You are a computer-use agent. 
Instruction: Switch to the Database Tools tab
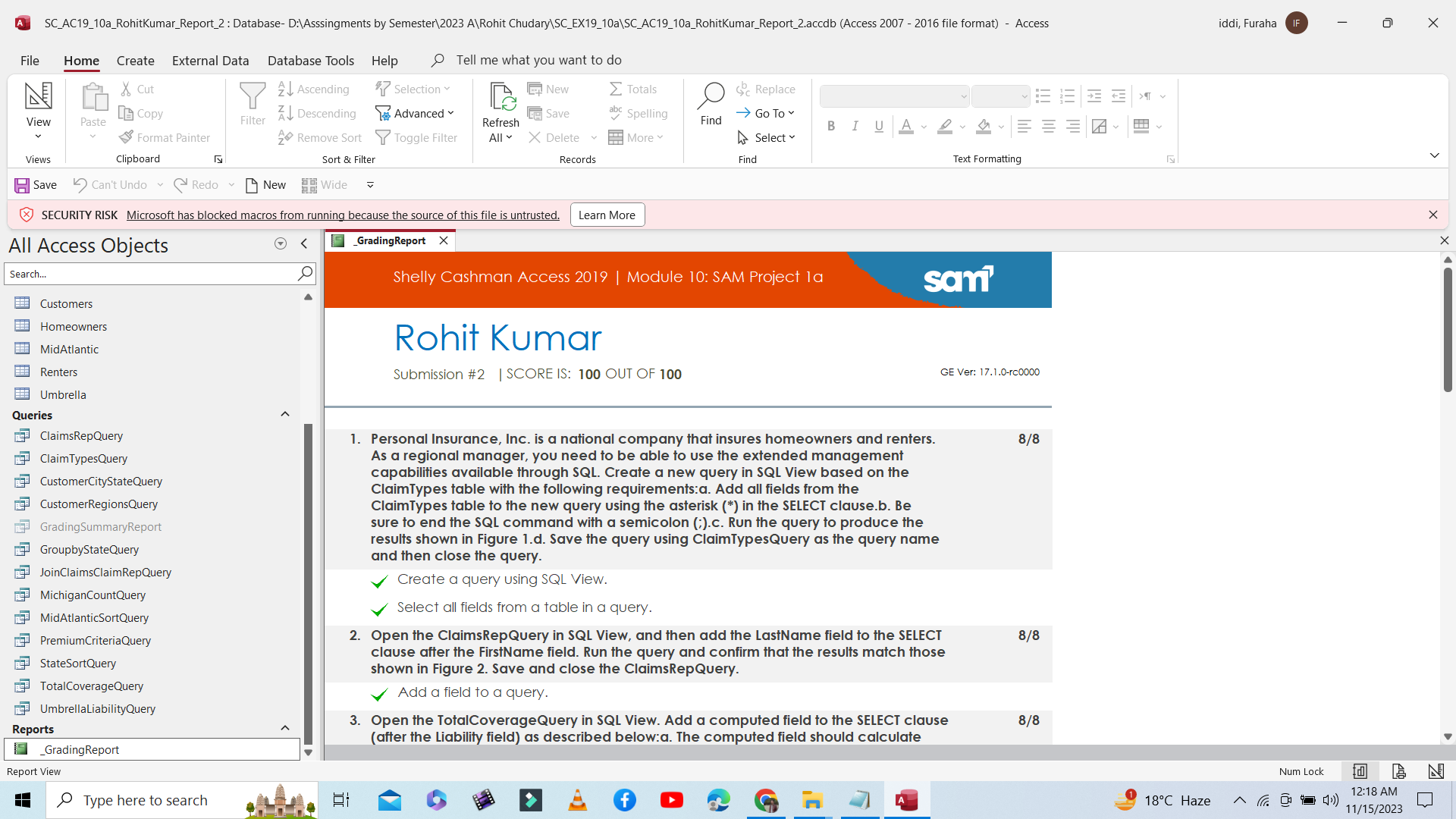311,61
